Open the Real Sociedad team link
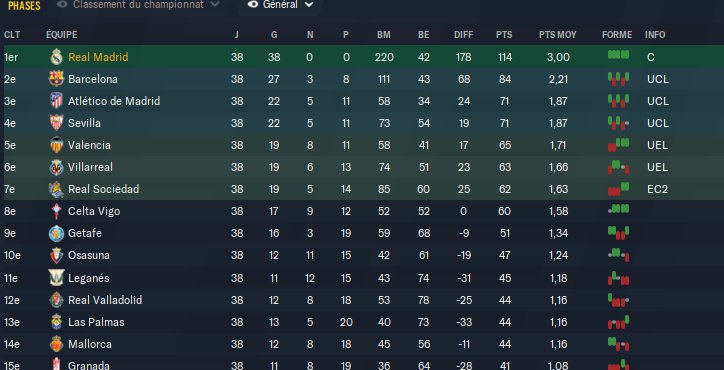Image resolution: width=724 pixels, height=370 pixels. click(x=103, y=189)
